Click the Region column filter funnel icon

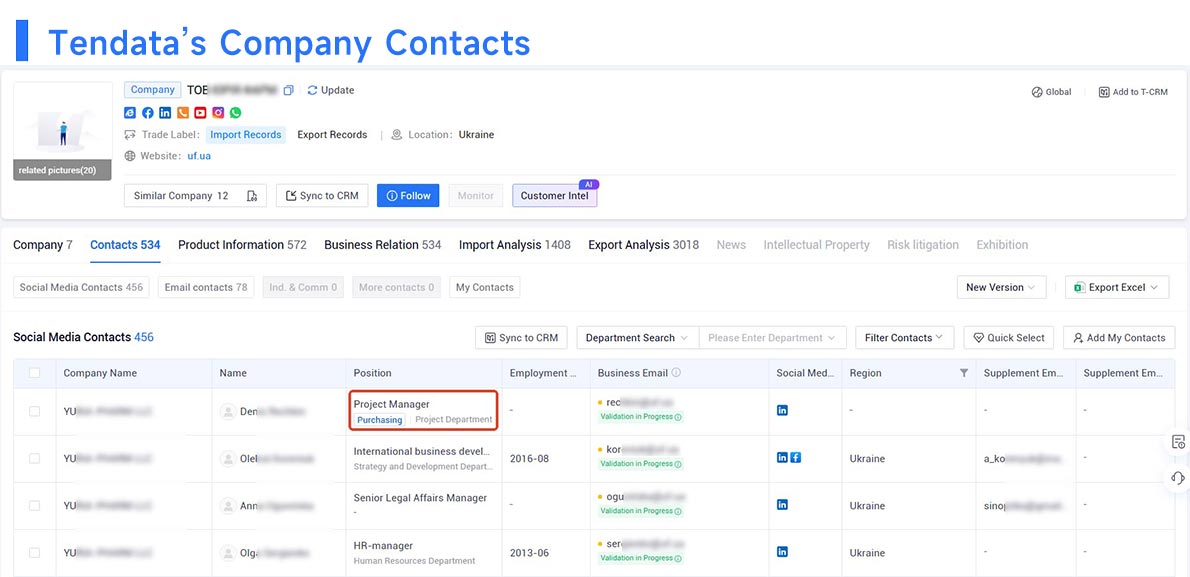[964, 373]
